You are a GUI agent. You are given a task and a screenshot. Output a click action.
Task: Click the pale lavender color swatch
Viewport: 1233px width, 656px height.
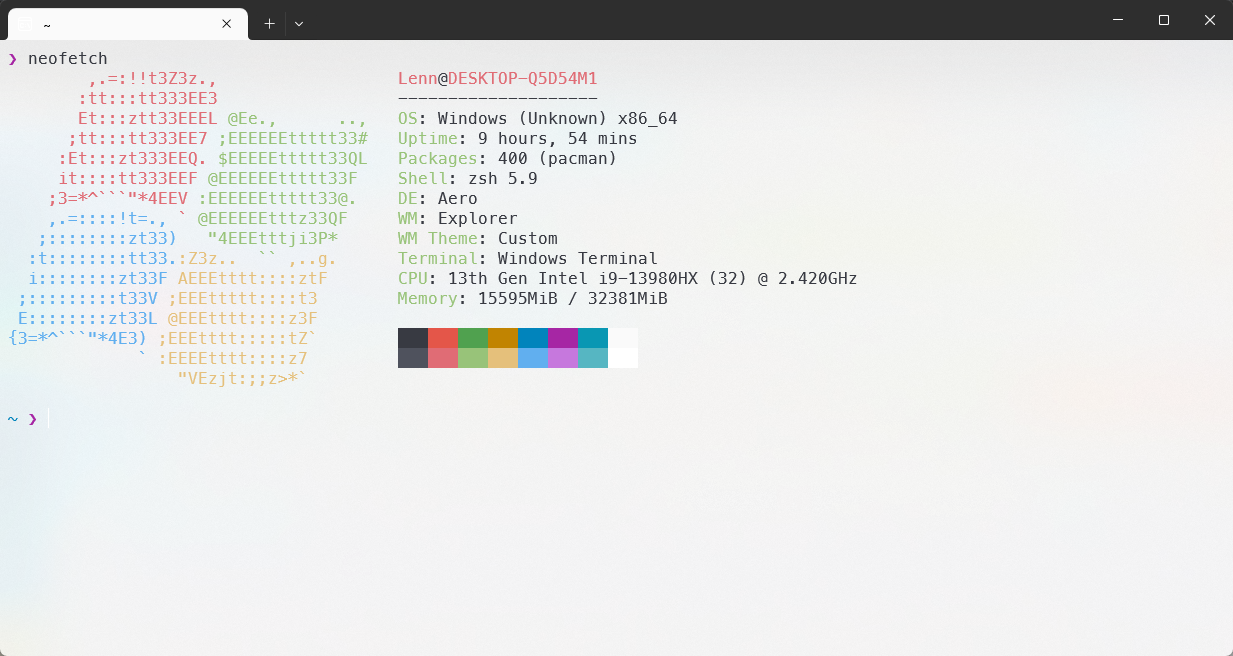pyautogui.click(x=563, y=358)
